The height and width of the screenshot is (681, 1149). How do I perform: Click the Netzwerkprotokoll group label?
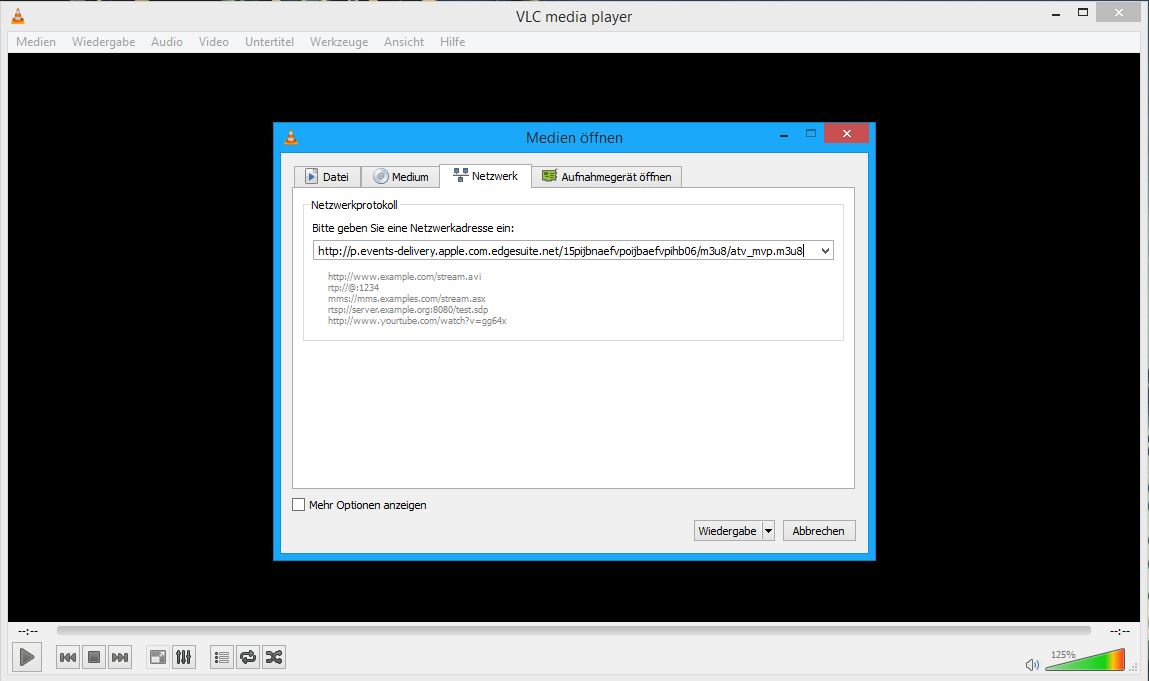(x=354, y=205)
